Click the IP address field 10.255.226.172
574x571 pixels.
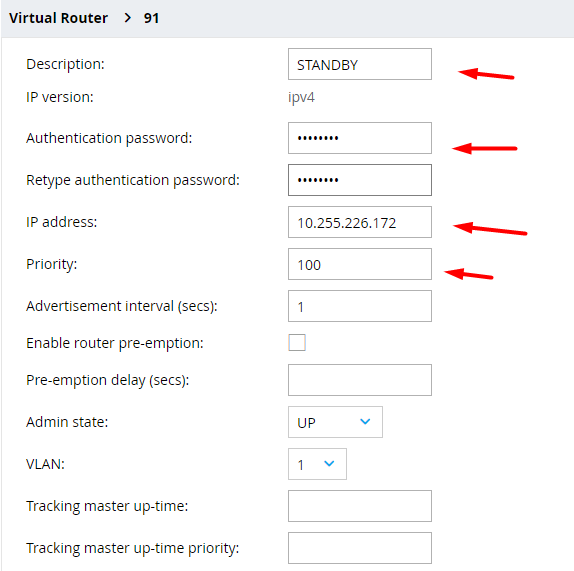click(360, 222)
